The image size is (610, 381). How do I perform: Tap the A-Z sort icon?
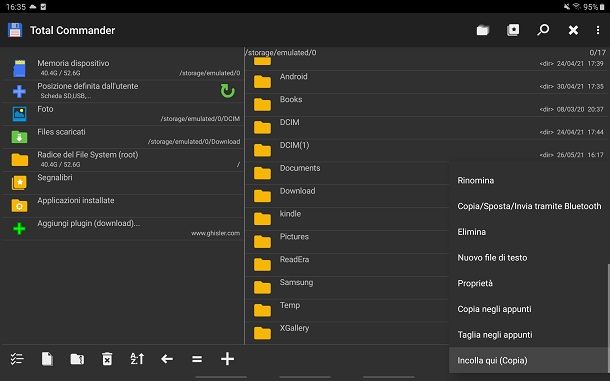[137, 359]
